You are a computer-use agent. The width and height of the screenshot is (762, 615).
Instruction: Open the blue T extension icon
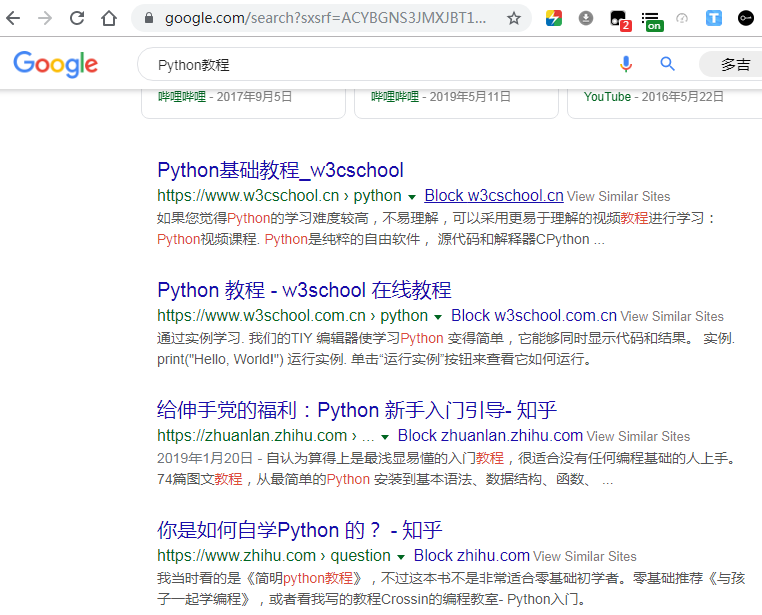pyautogui.click(x=713, y=18)
